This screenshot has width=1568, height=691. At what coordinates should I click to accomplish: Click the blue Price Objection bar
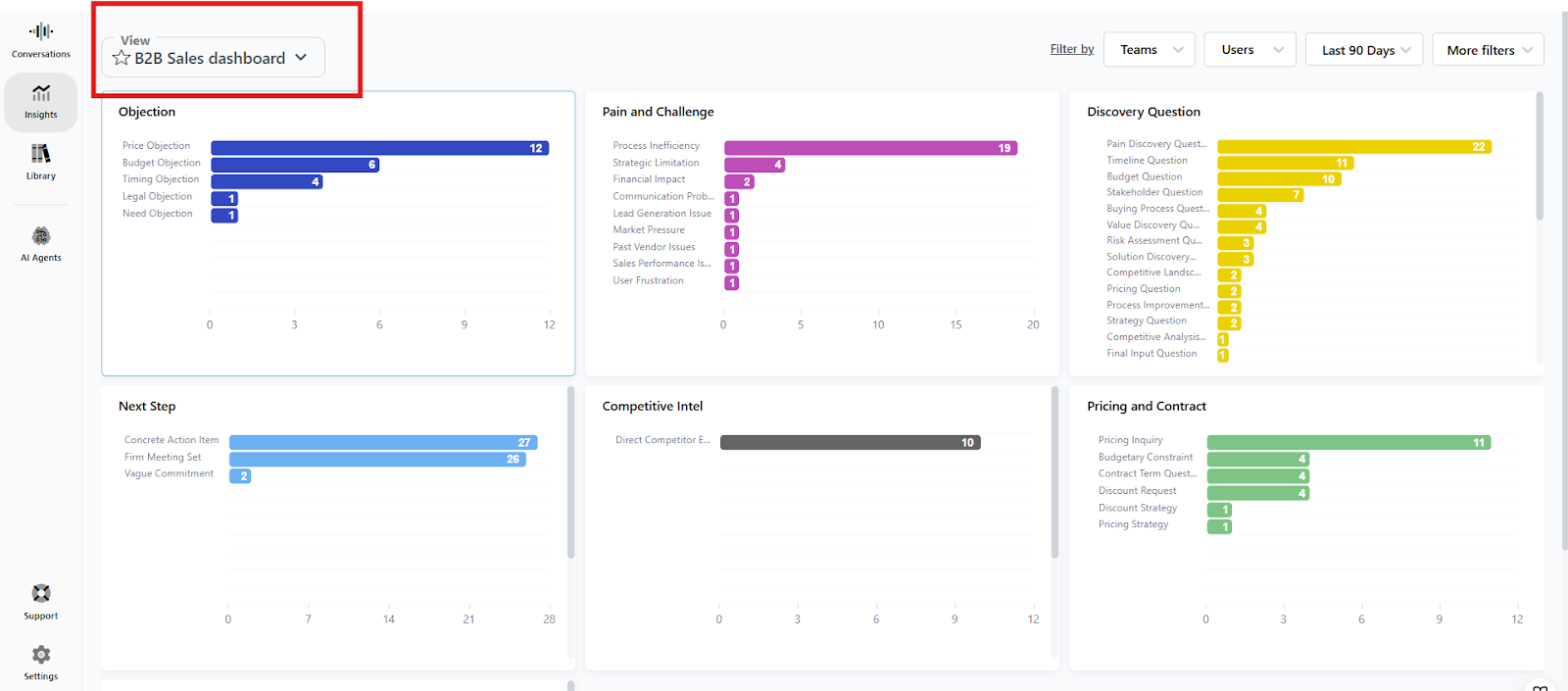point(379,148)
